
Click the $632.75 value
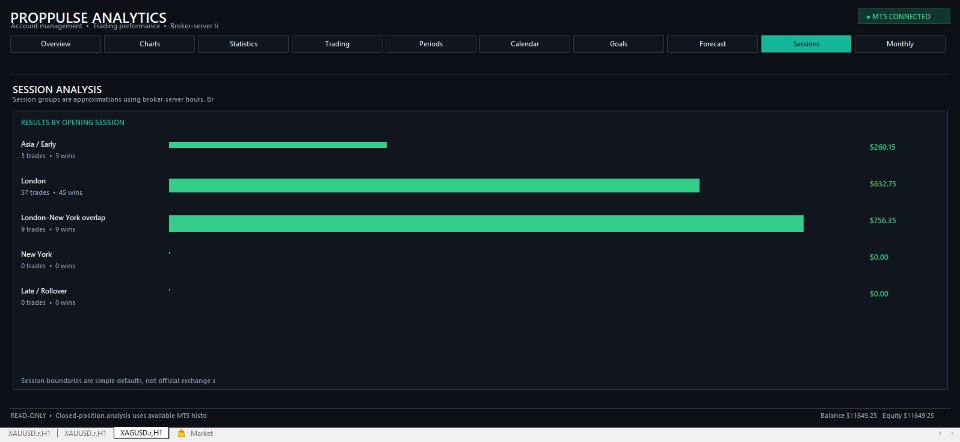pyautogui.click(x=883, y=184)
